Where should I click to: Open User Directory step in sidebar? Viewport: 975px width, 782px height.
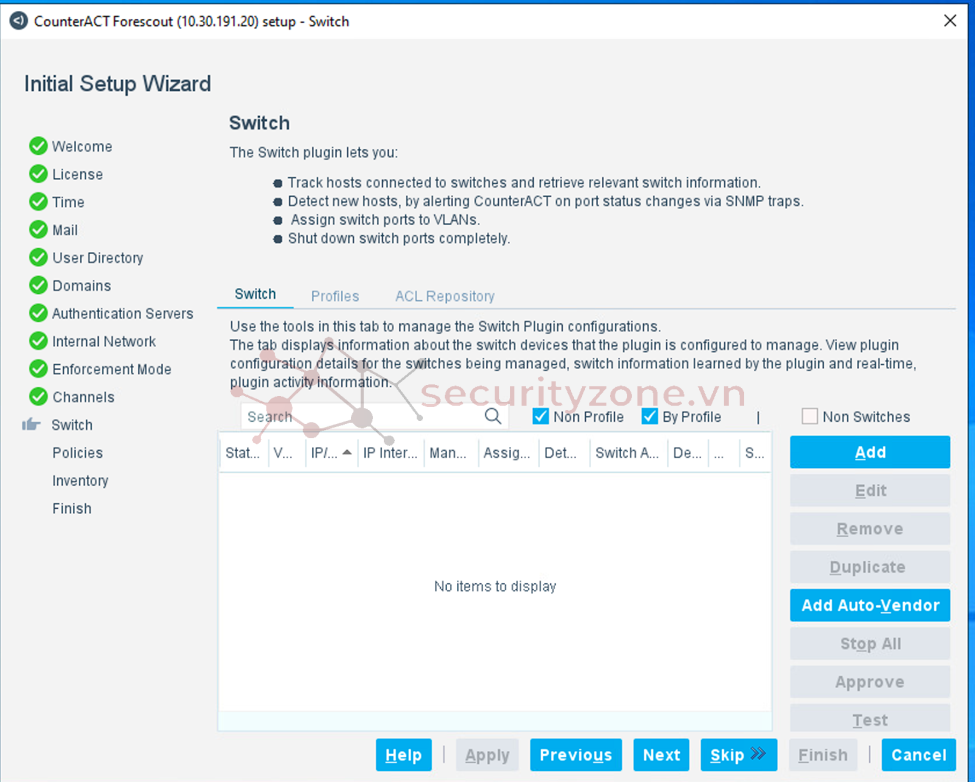[98, 258]
